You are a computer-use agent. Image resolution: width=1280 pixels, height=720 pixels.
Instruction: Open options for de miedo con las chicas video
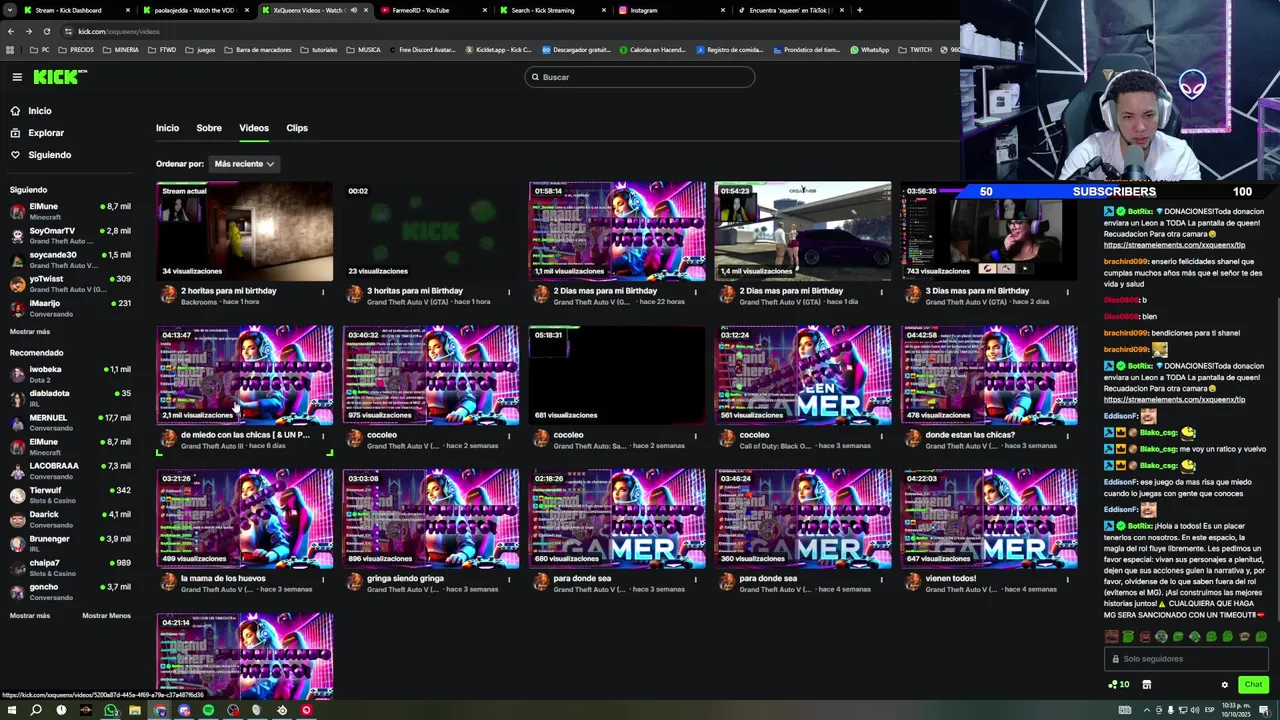323,436
